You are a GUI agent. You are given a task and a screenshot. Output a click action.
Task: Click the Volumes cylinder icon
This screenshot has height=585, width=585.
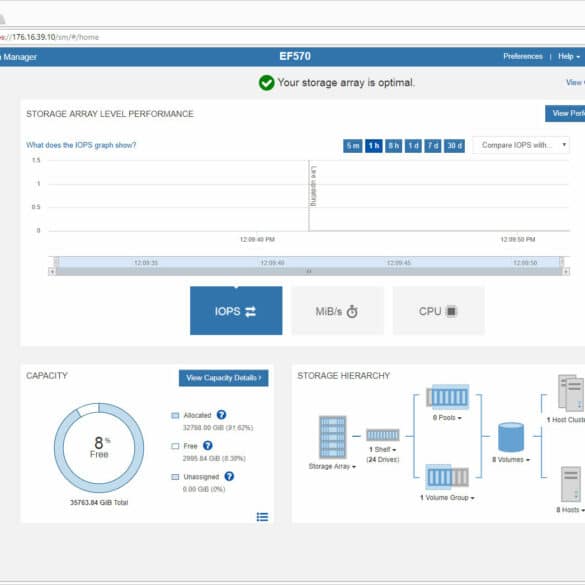pyautogui.click(x=511, y=437)
